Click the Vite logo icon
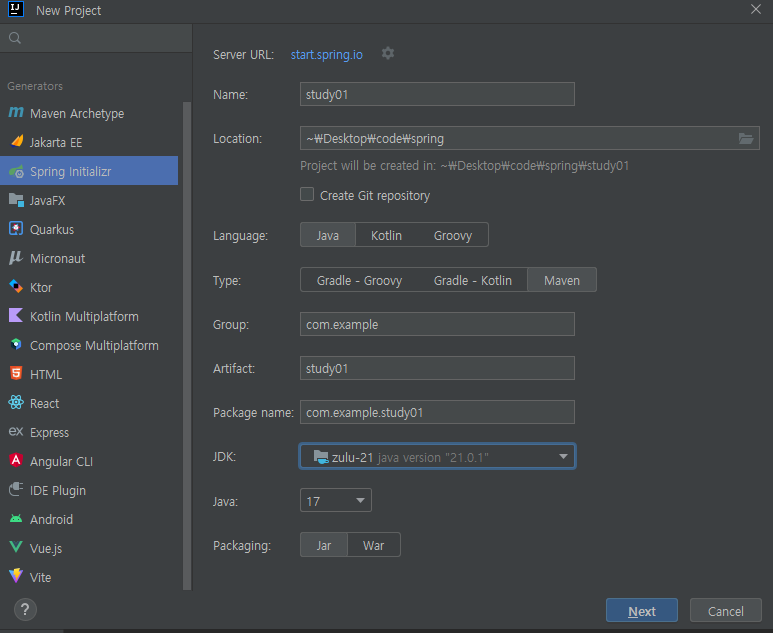Image resolution: width=773 pixels, height=633 pixels. (16, 576)
